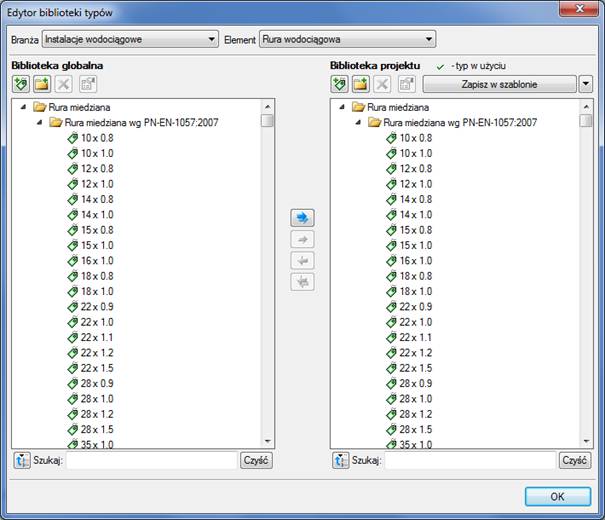Select 28x 1.2 in project library
Viewport: 605px width, 520px height.
[416, 414]
